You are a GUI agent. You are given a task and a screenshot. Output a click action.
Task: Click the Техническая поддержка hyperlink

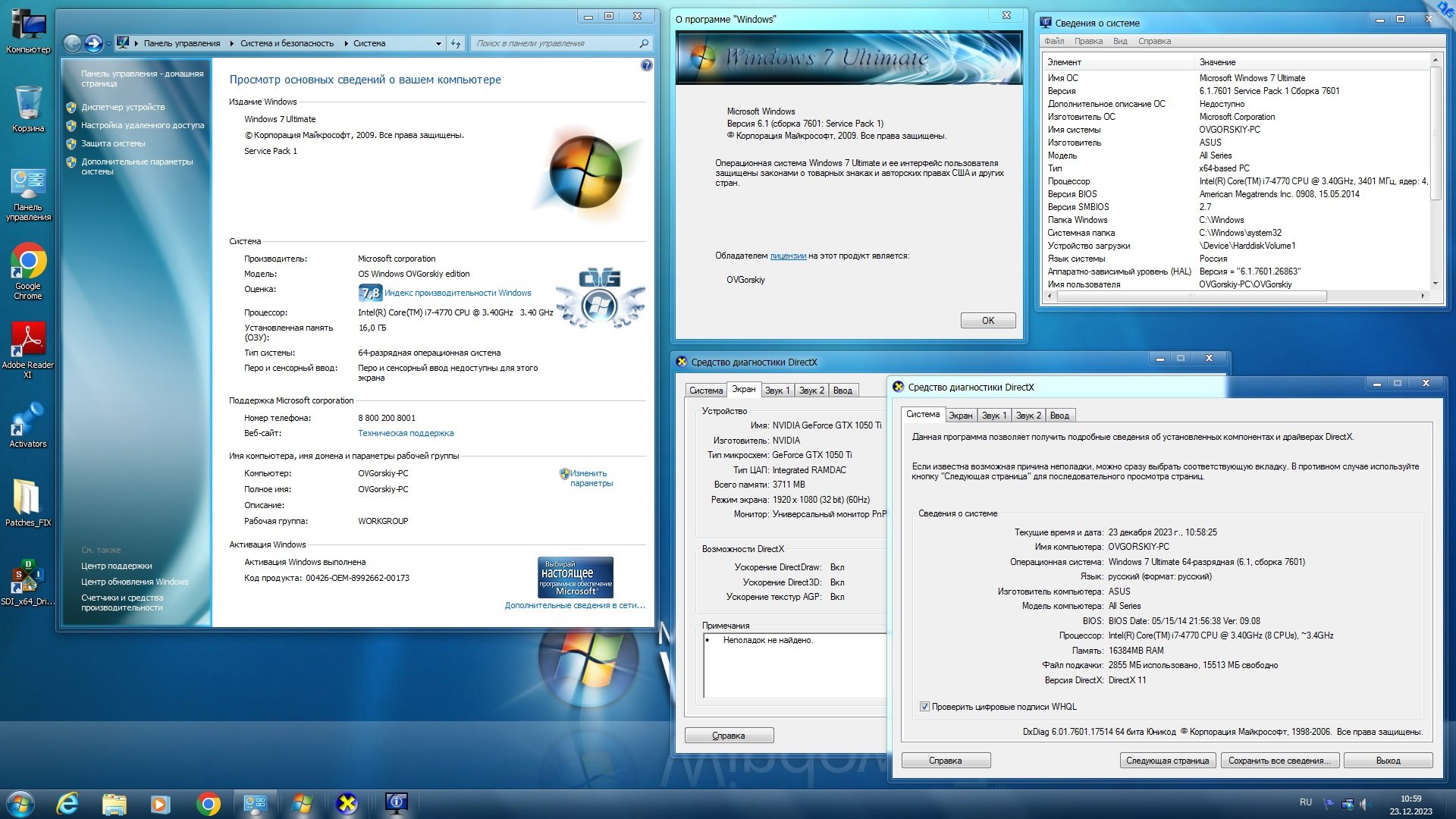click(404, 432)
